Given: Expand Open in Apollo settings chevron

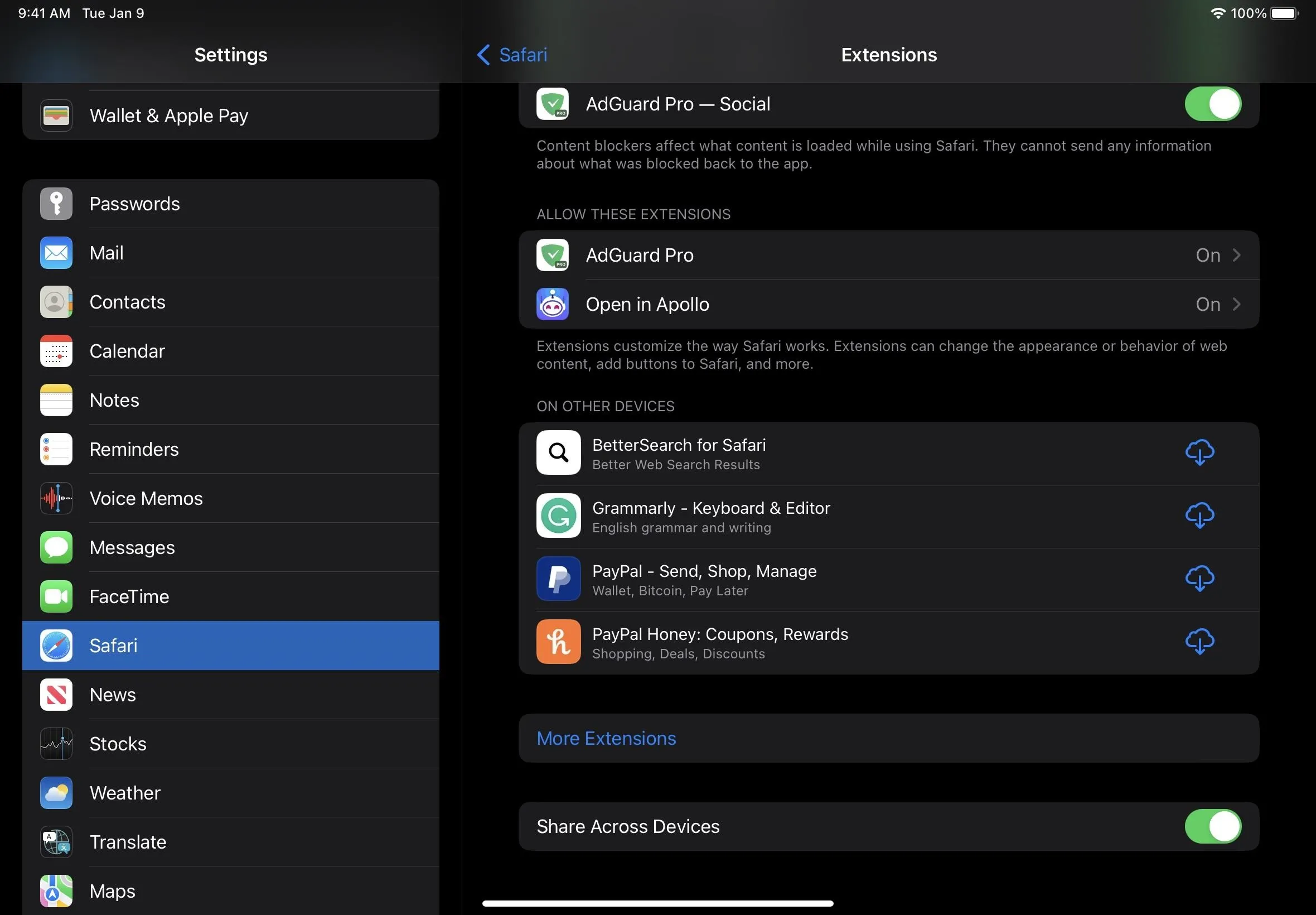Looking at the screenshot, I should coord(1237,305).
